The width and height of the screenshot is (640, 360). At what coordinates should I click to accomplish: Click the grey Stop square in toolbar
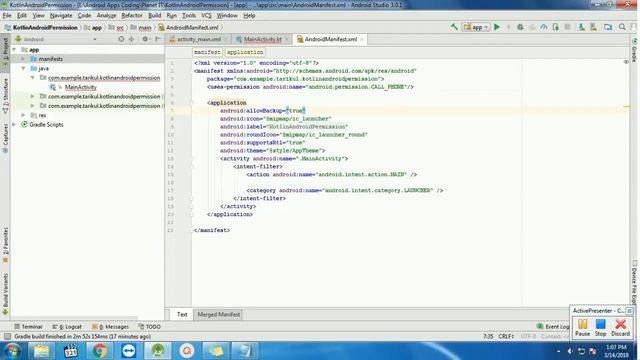[x=567, y=27]
